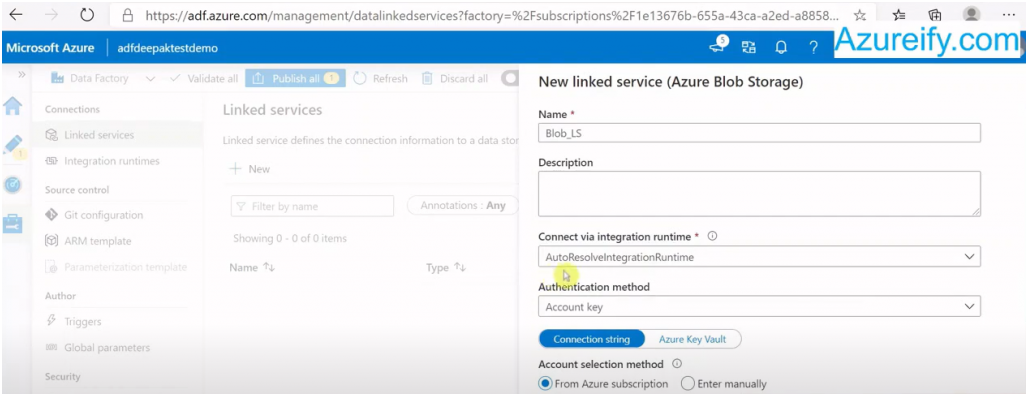Open the Annotations : Any filter

[463, 206]
